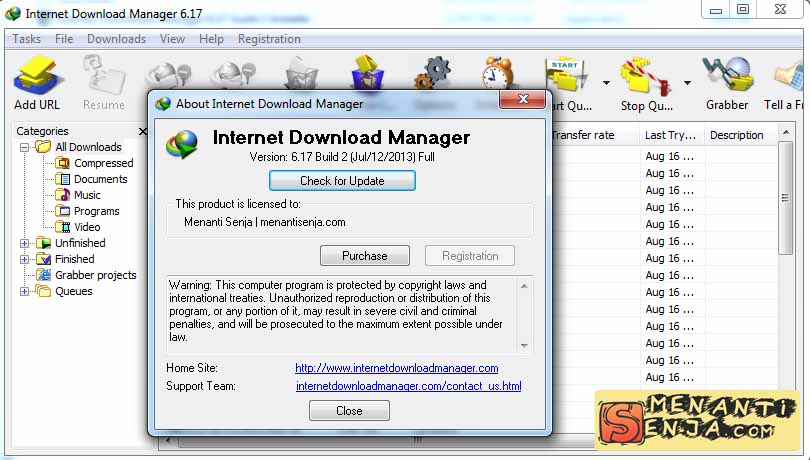Click the Tell a Friend icon

(x=790, y=78)
